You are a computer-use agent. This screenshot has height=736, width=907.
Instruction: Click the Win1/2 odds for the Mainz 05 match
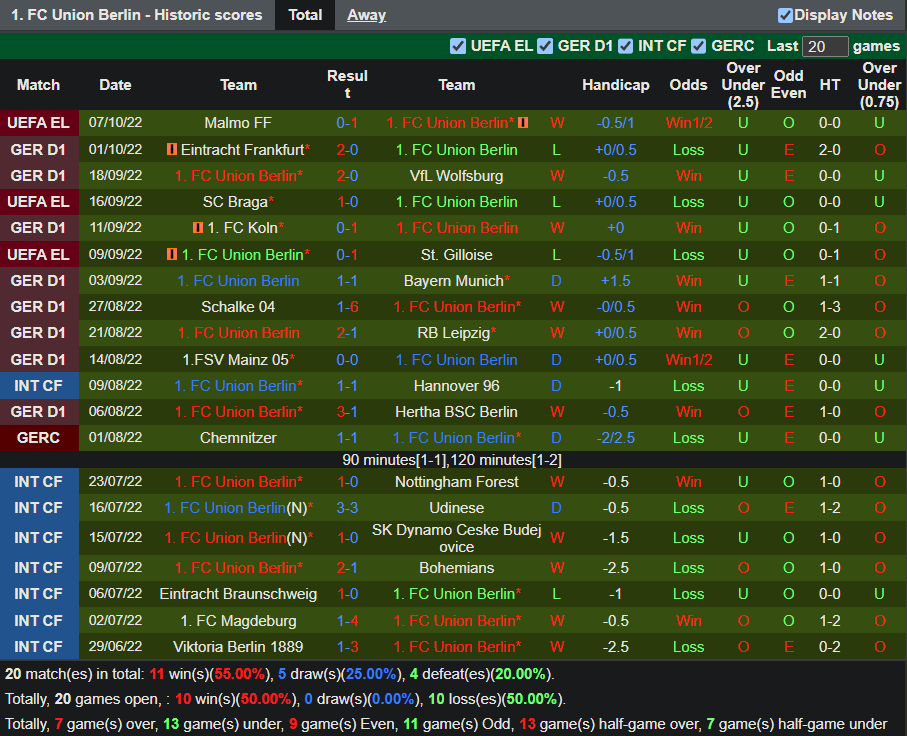(688, 360)
